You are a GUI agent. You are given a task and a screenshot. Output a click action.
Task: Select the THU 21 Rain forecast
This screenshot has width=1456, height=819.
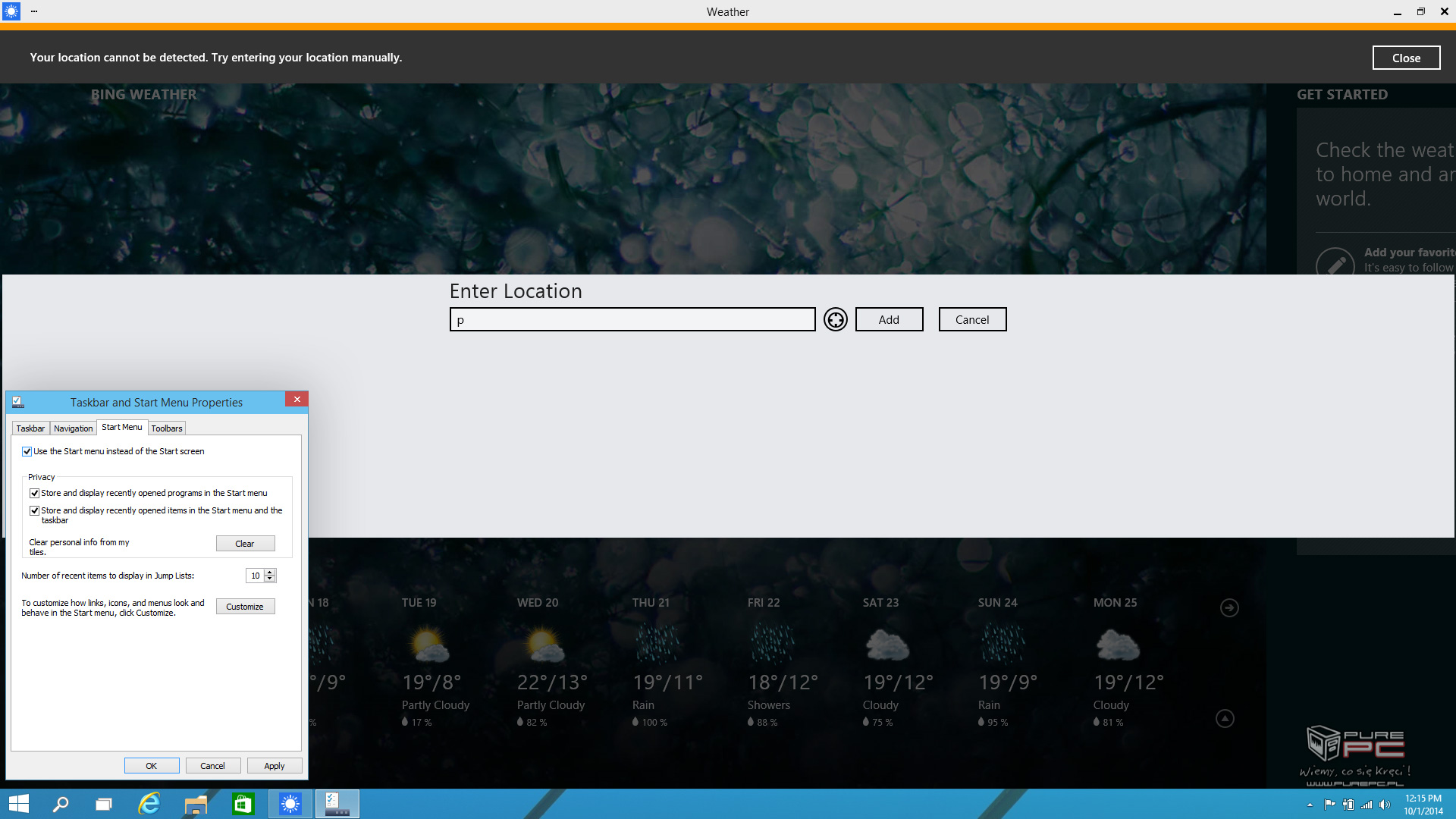point(667,664)
